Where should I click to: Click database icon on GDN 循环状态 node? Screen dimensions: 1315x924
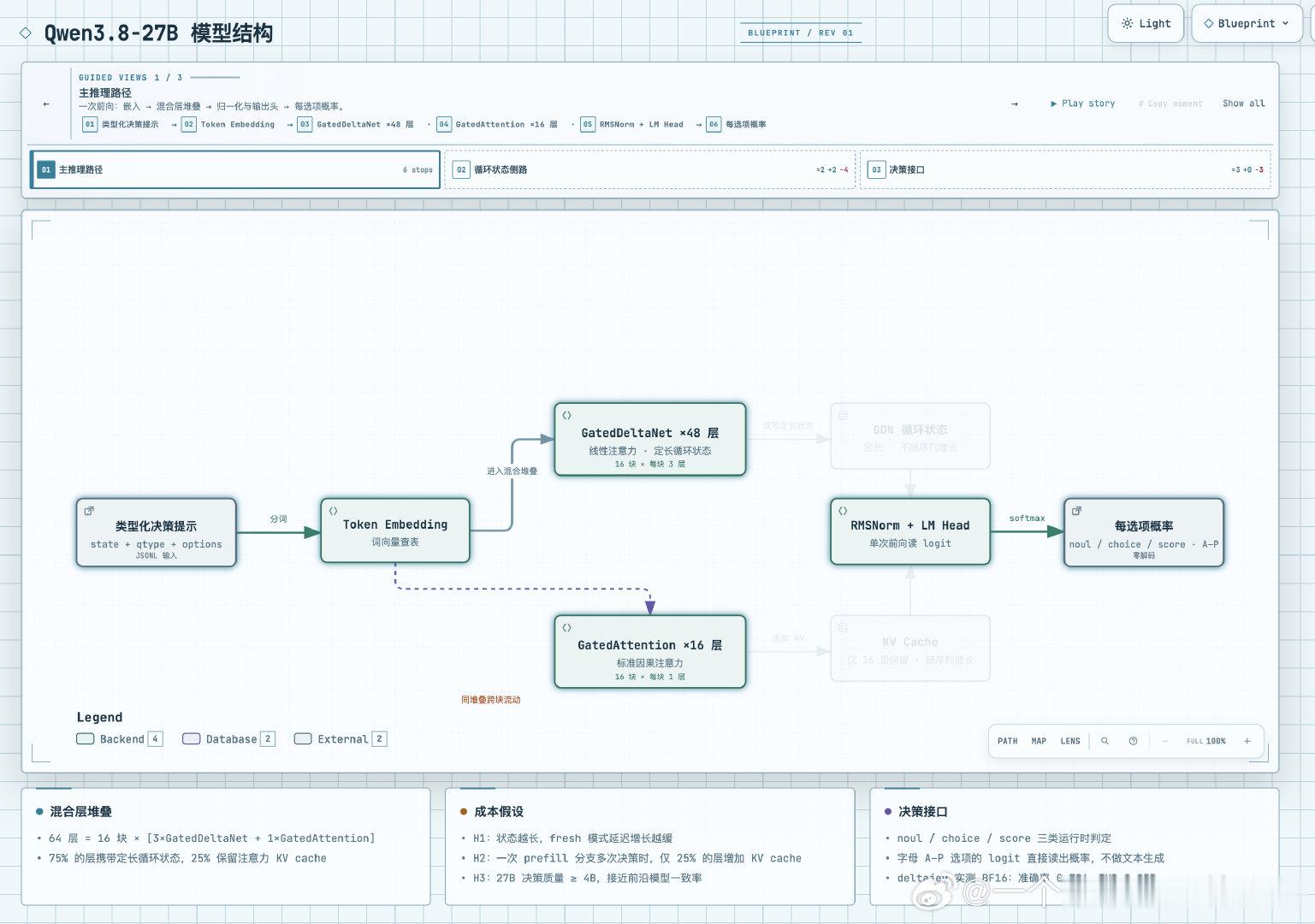tap(843, 415)
